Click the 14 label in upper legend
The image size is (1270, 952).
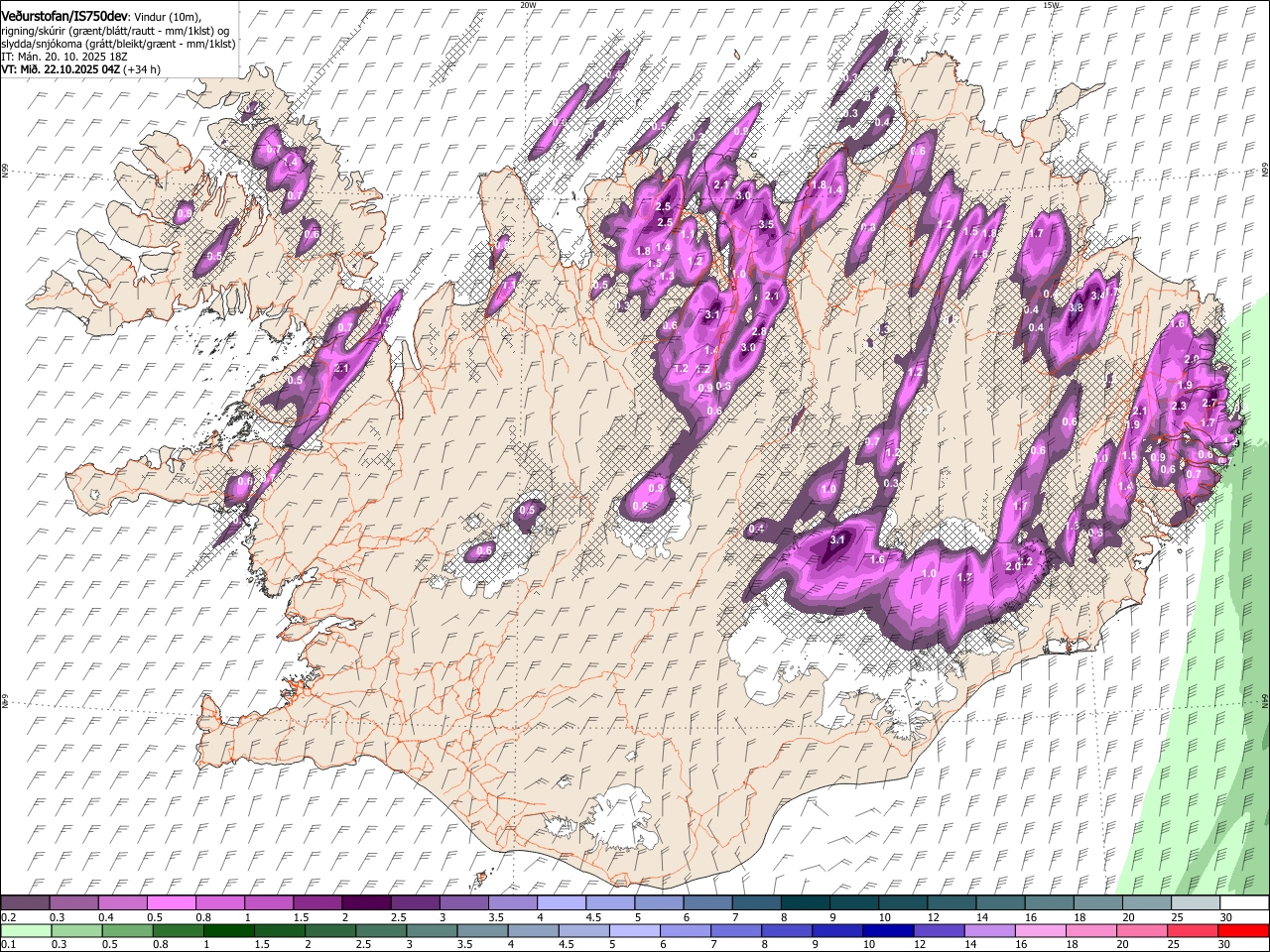click(x=982, y=917)
